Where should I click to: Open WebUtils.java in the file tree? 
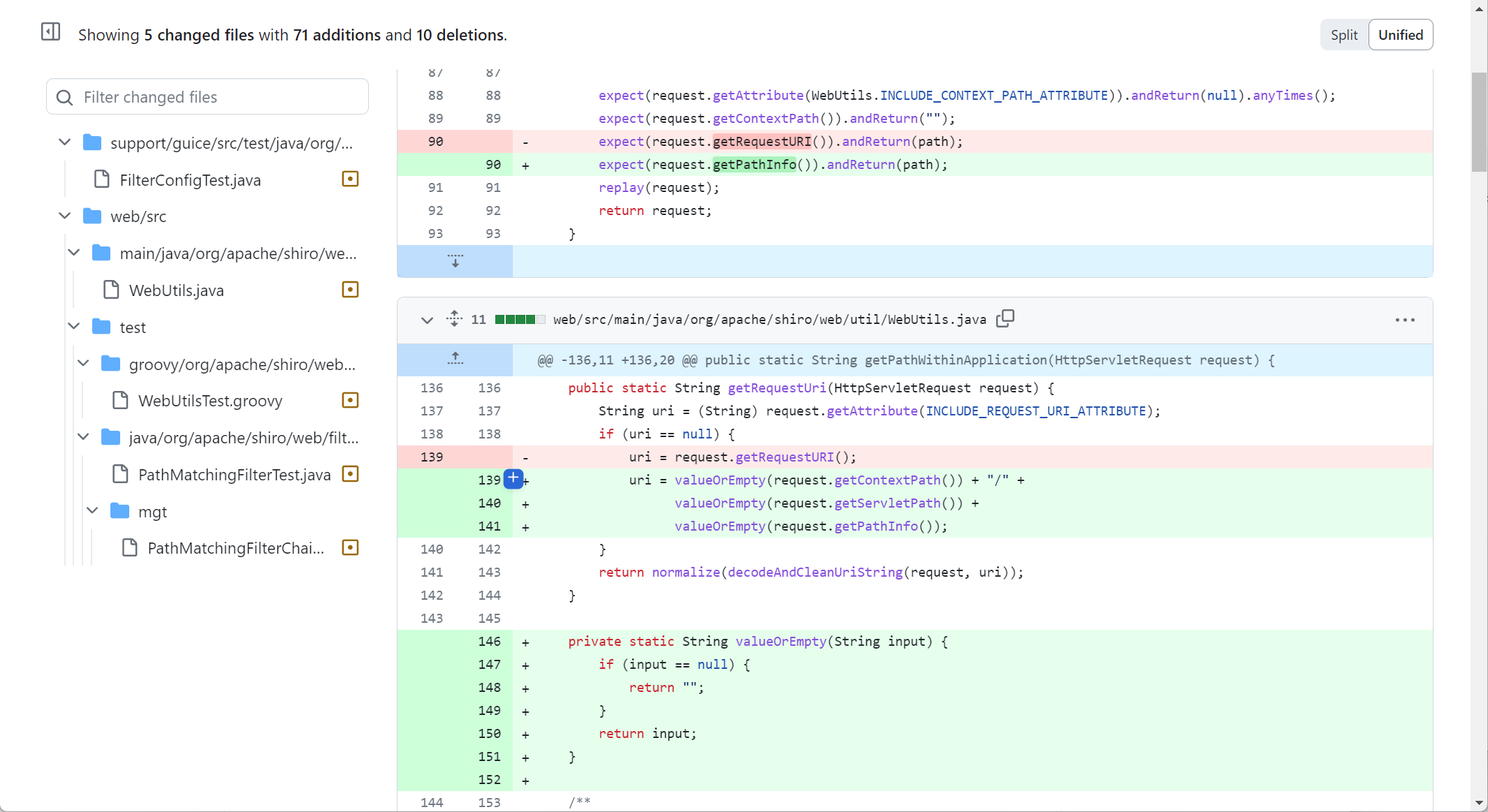pos(176,290)
